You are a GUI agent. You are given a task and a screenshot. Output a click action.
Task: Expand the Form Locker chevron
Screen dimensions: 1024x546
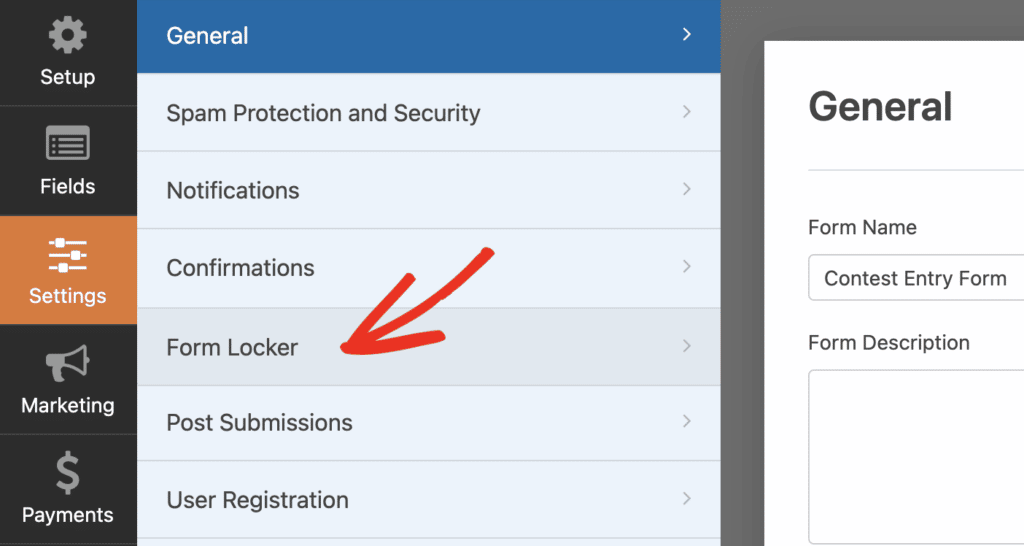[687, 346]
